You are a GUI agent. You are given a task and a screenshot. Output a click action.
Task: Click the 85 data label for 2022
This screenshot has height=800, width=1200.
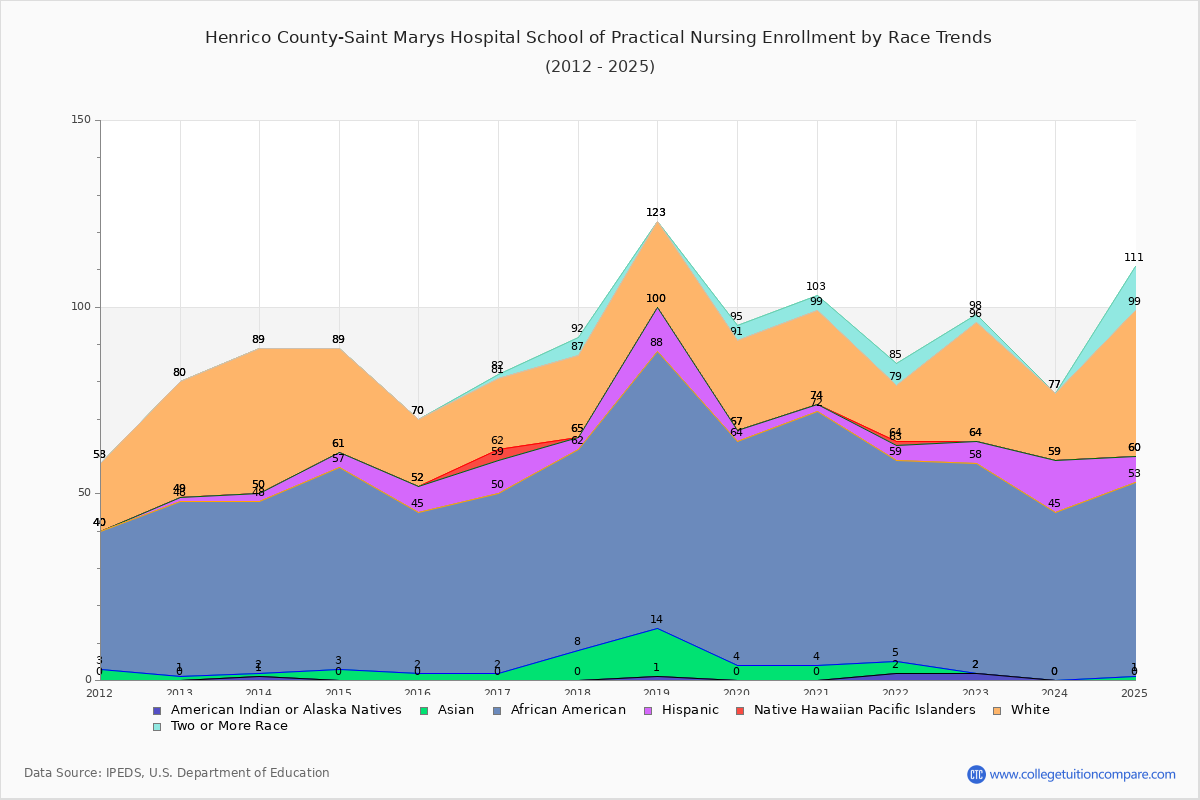point(895,354)
